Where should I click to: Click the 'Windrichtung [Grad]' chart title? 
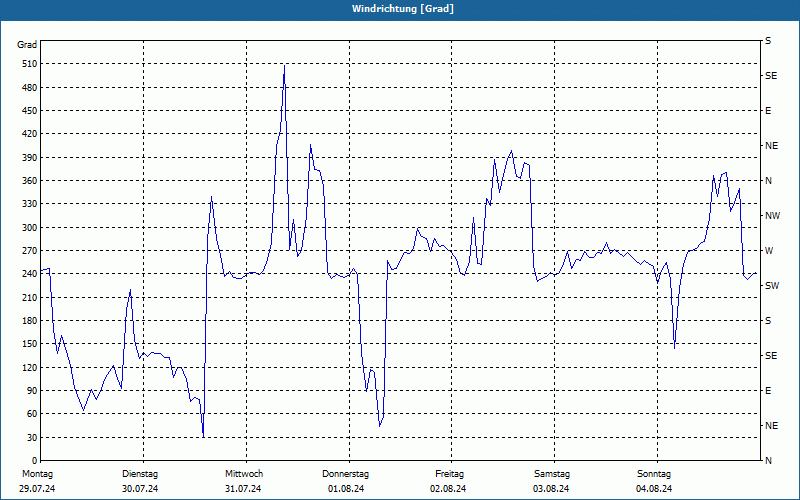coord(403,9)
